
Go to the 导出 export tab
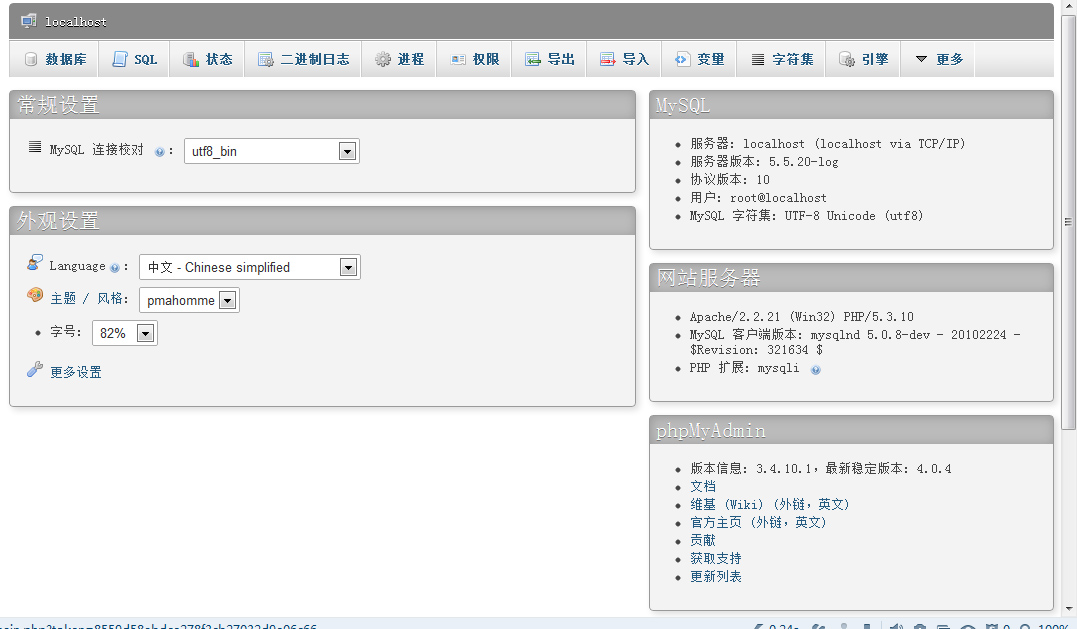550,60
